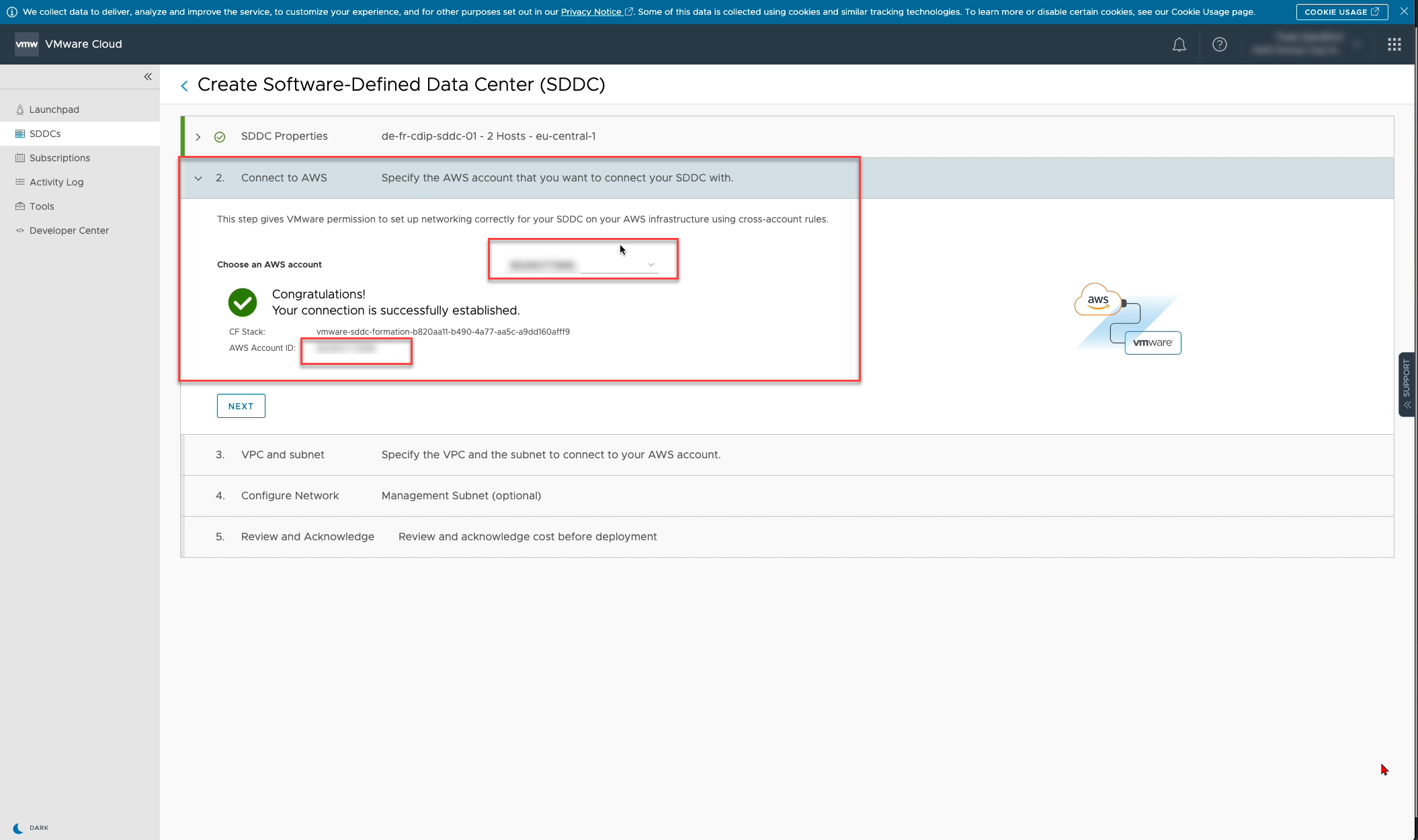Image resolution: width=1418 pixels, height=840 pixels.
Task: Open the SUPPORT side panel
Action: pyautogui.click(x=1407, y=384)
